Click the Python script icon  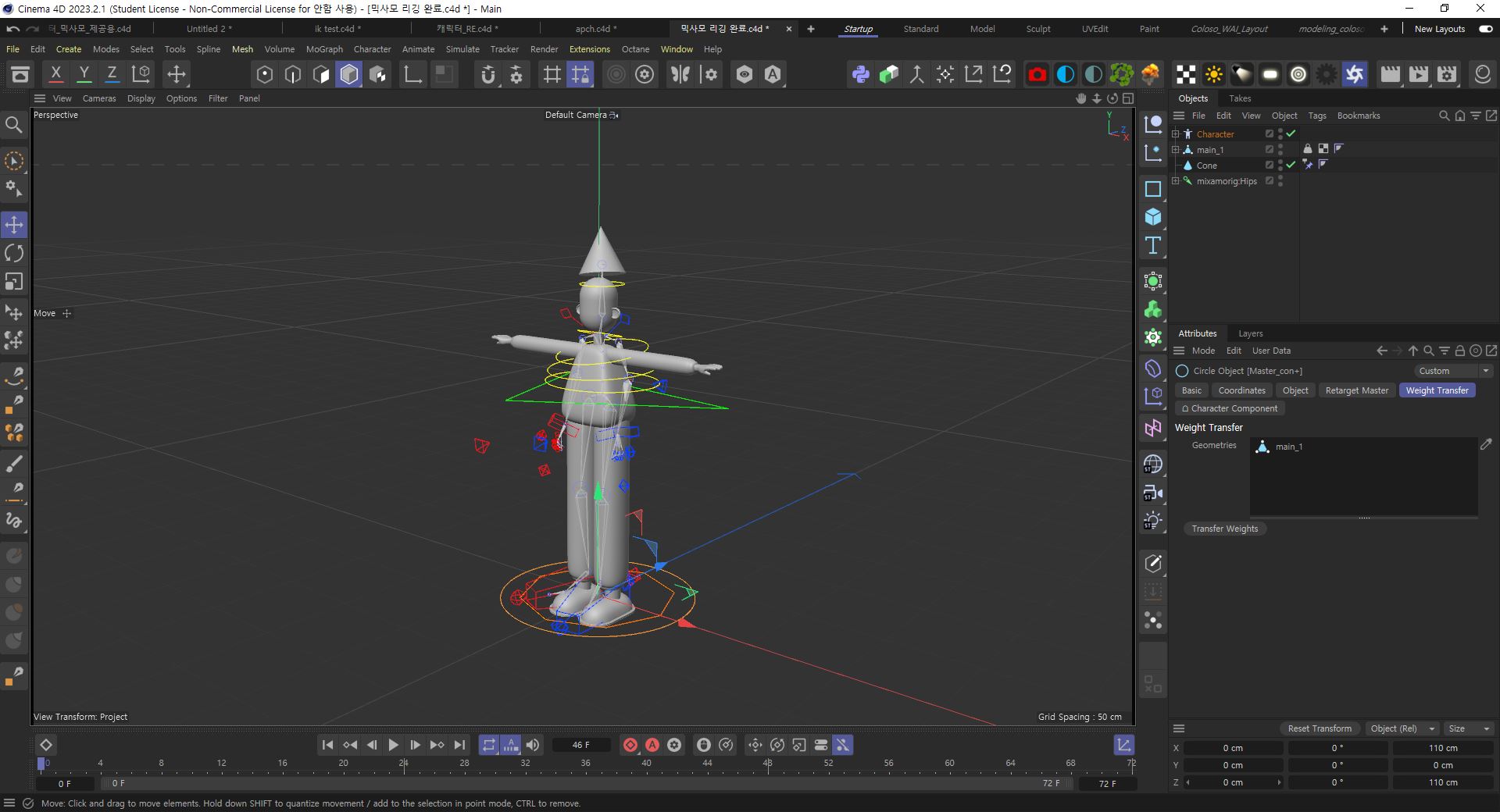pyautogui.click(x=860, y=74)
